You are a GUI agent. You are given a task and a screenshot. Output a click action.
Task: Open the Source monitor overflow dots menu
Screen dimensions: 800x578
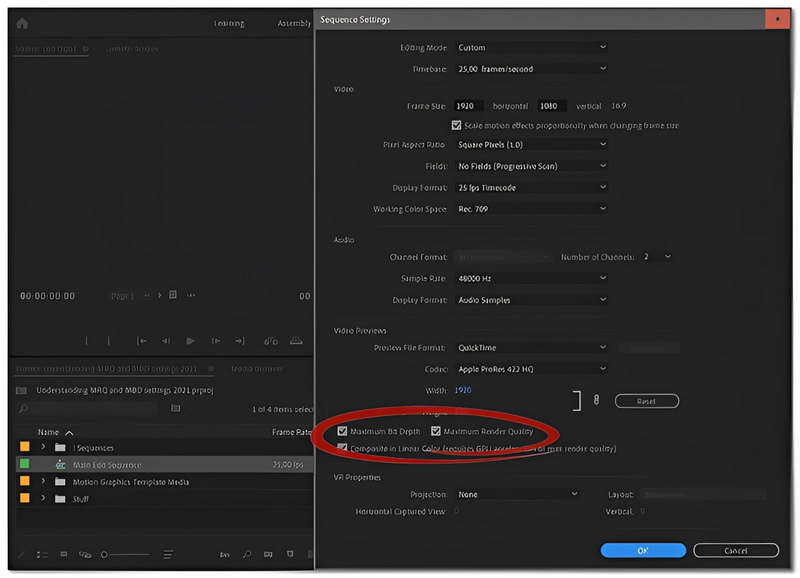[191, 295]
